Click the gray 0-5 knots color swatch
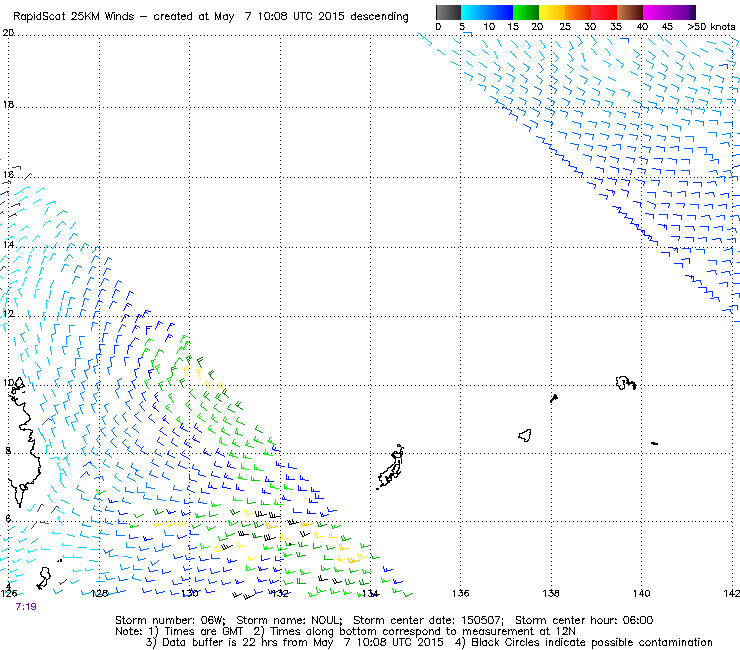Viewport: 740px width, 650px height. (448, 12)
